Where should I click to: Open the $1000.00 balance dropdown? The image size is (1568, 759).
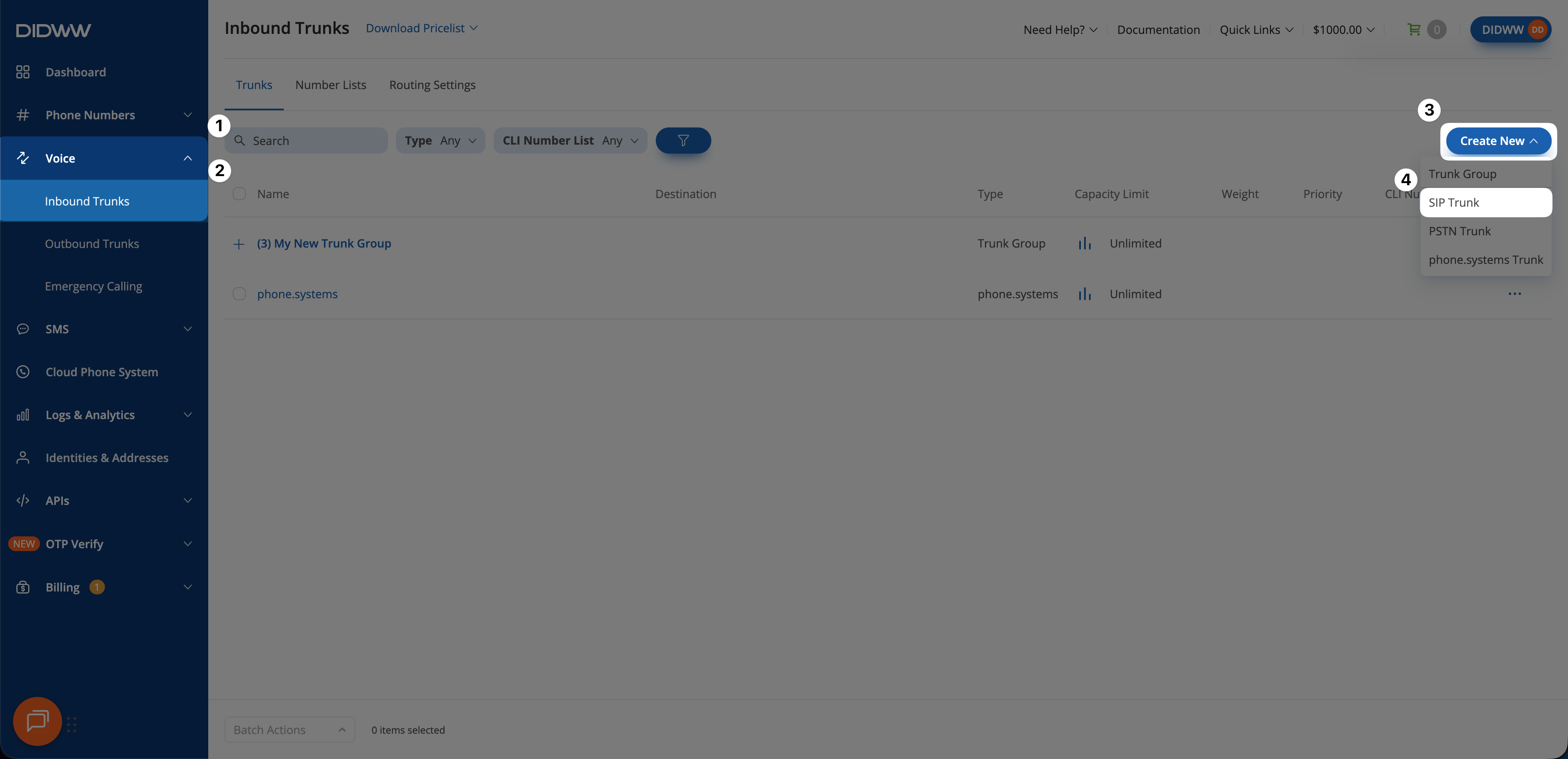[1343, 30]
